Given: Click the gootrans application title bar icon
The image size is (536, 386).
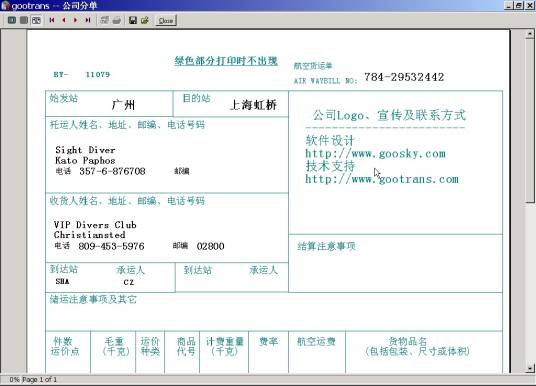Looking at the screenshot, I should click(5, 5).
